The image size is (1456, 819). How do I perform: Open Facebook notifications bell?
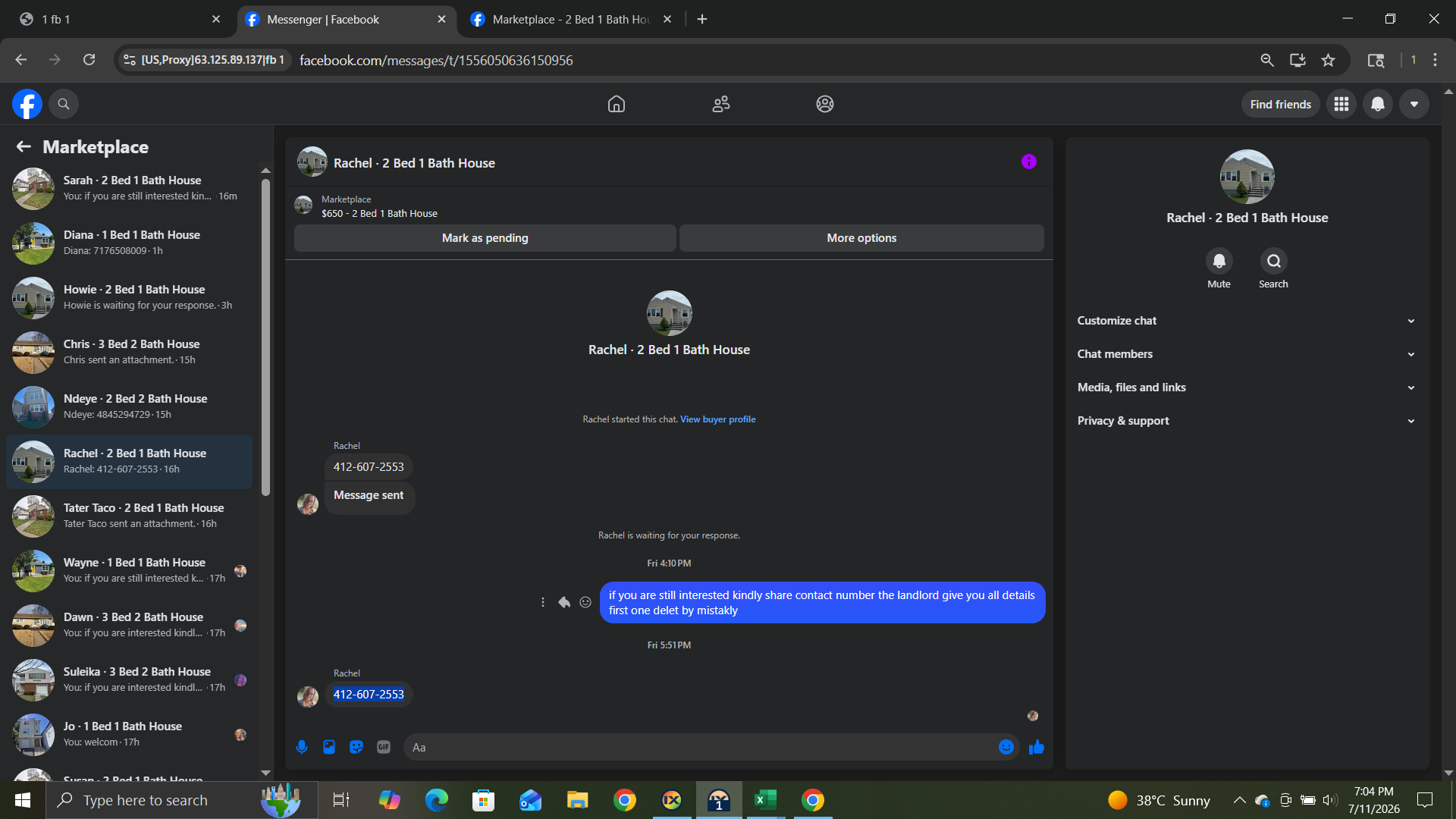1378,104
